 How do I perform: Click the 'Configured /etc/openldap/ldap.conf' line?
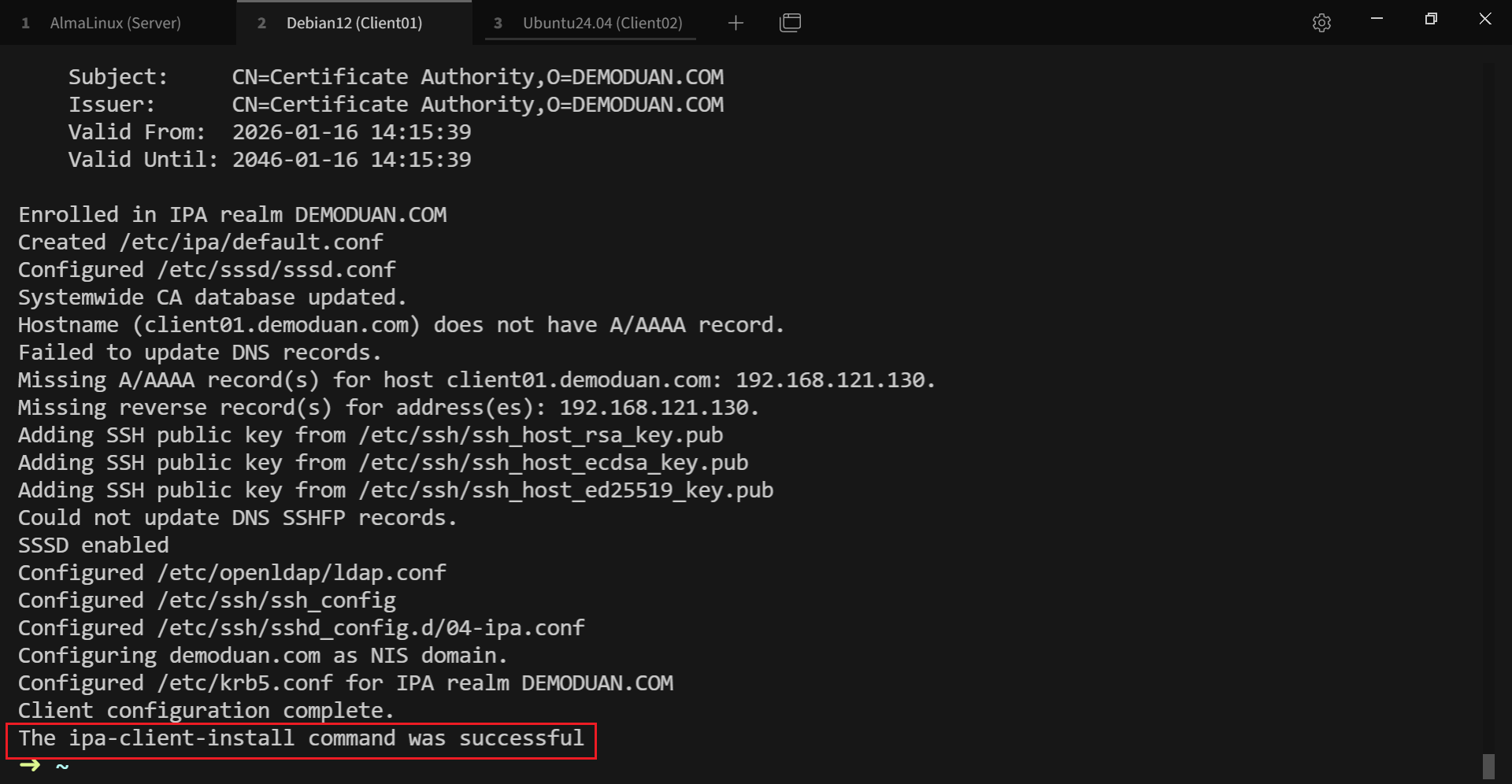click(x=232, y=573)
